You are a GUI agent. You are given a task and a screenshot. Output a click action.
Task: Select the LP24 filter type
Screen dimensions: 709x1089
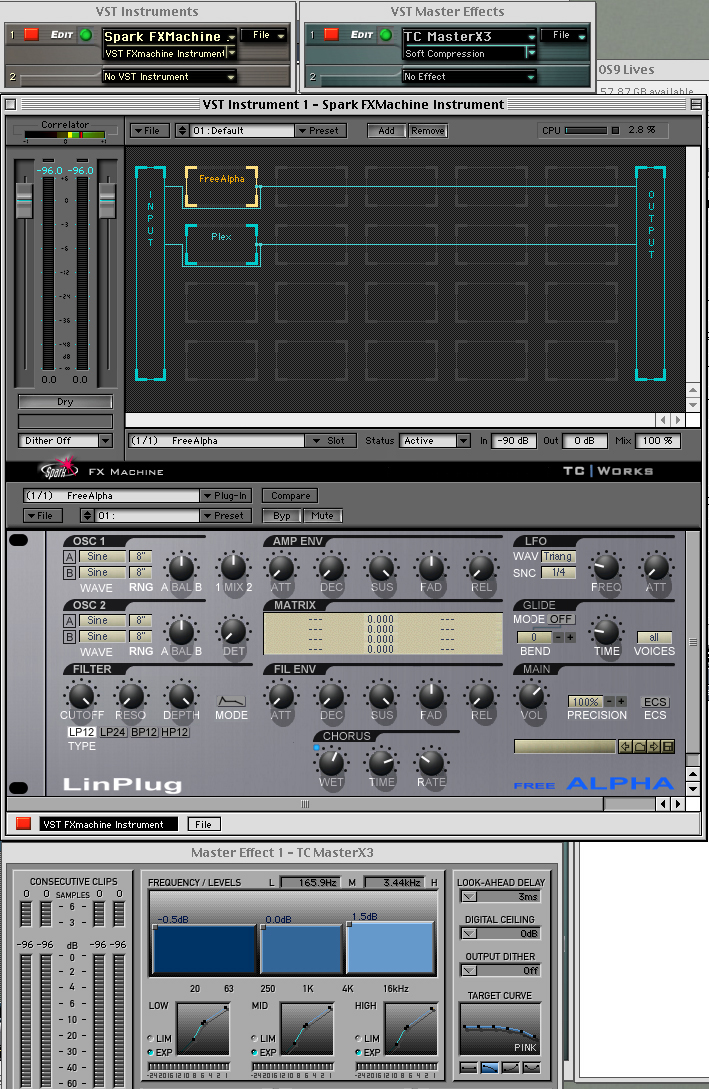tap(113, 732)
